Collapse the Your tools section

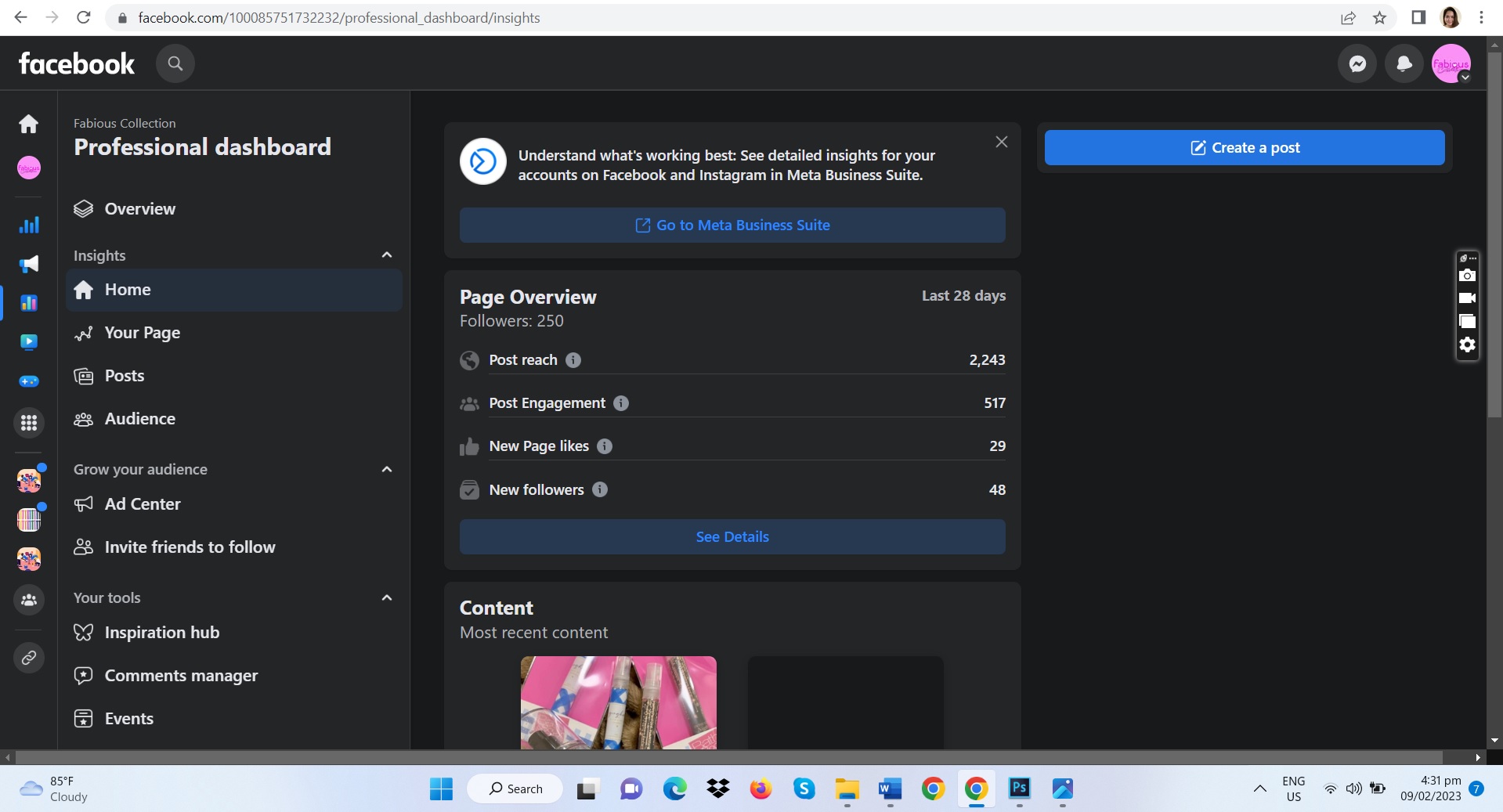coord(387,598)
